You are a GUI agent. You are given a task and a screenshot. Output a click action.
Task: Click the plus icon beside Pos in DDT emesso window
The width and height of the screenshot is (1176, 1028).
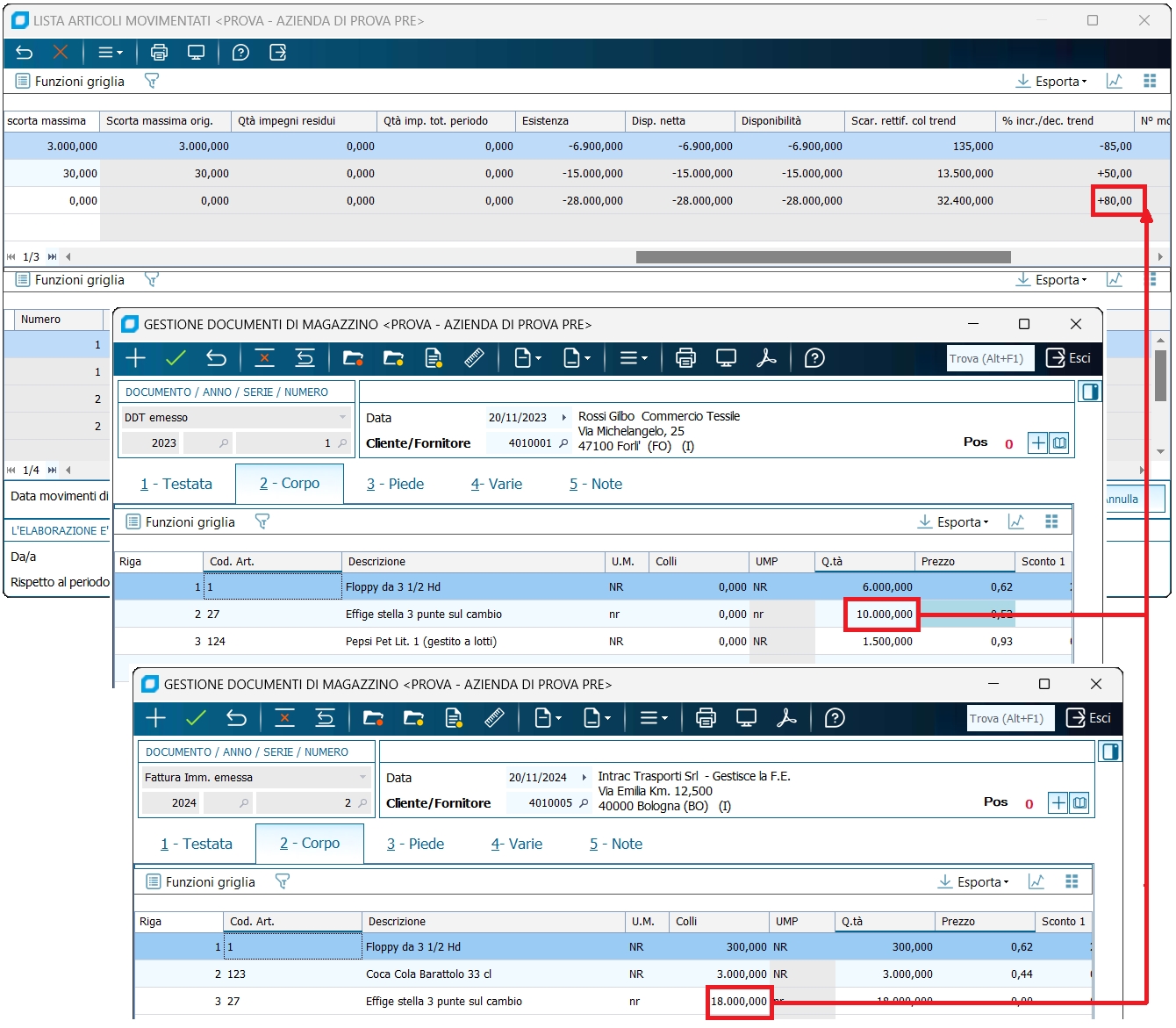click(1038, 442)
